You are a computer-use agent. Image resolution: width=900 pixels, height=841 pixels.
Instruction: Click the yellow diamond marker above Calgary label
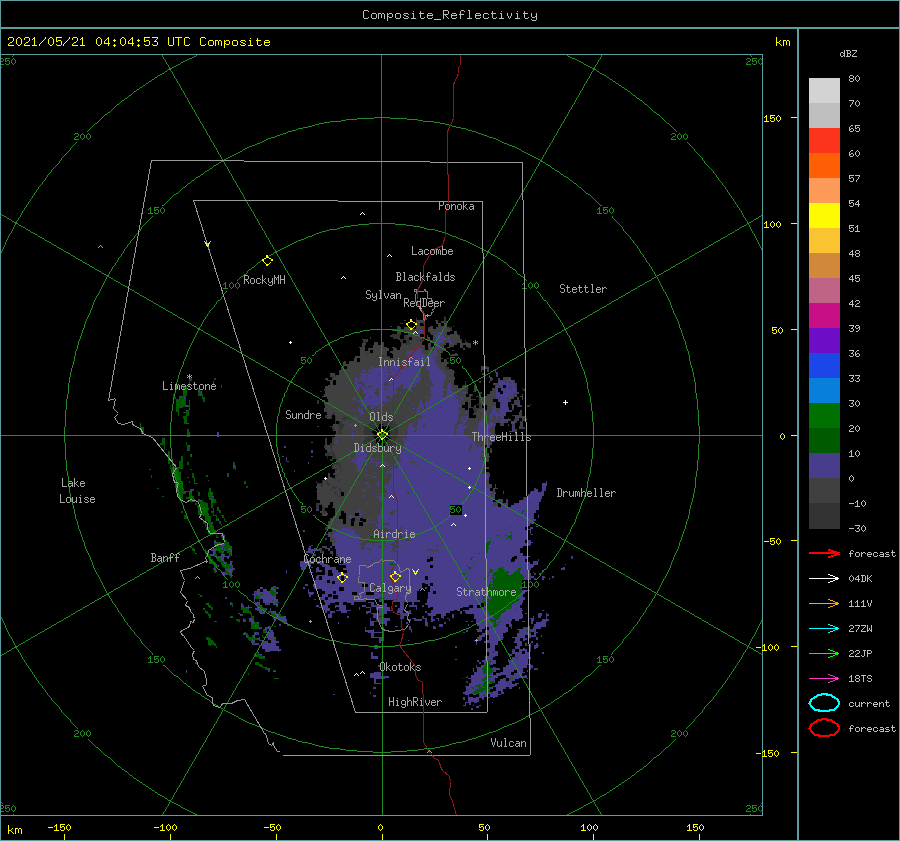click(x=395, y=576)
